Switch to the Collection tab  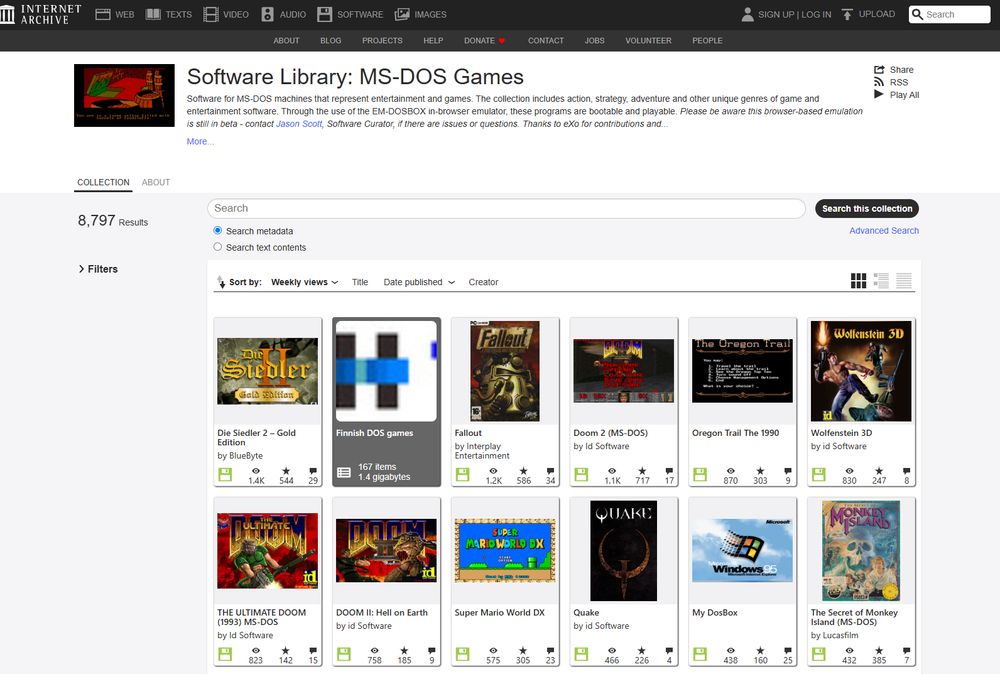point(103,182)
